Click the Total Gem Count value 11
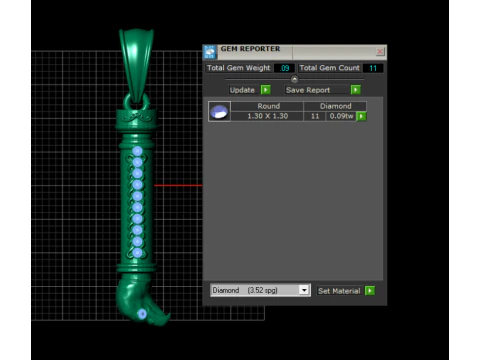The height and width of the screenshot is (360, 480). pyautogui.click(x=373, y=68)
